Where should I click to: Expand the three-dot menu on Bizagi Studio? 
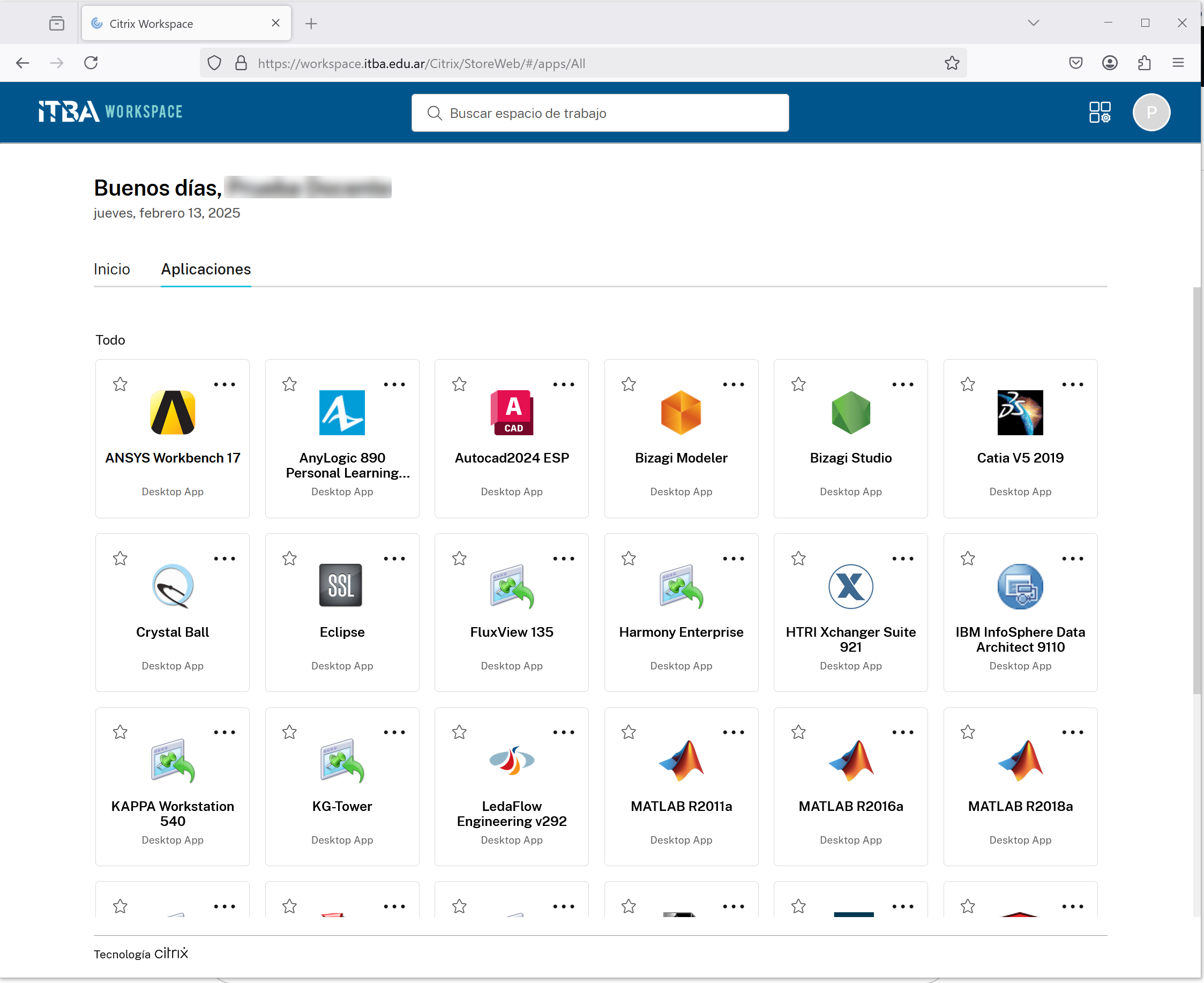coord(902,384)
